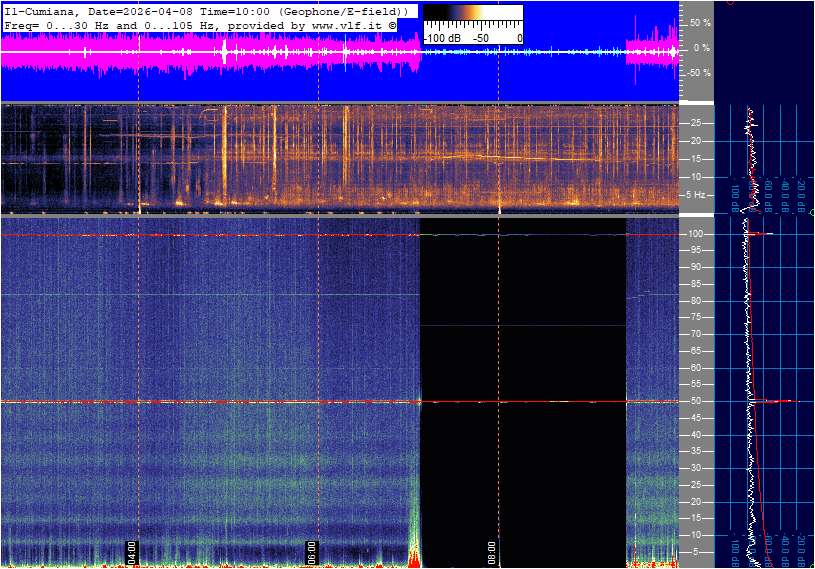The image size is (815, 569).
Task: Click the -100 dB label on color scale
Action: (x=441, y=38)
